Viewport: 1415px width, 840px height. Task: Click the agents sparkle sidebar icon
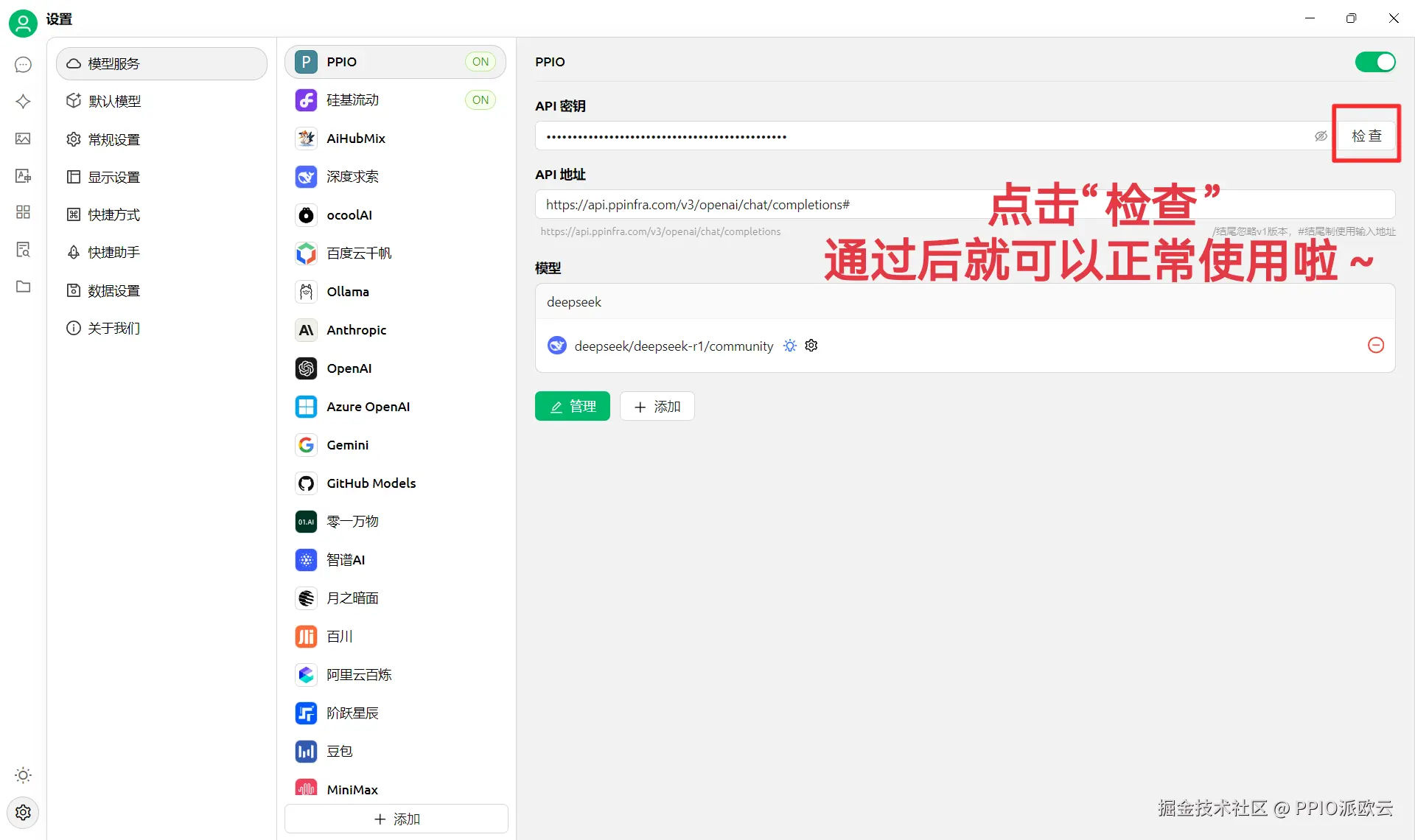23,102
